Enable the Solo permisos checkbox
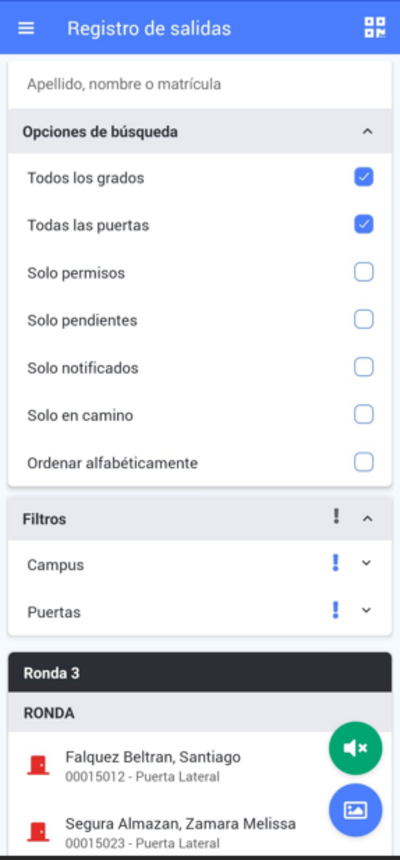Viewport: 400px width, 860px height. click(x=364, y=272)
